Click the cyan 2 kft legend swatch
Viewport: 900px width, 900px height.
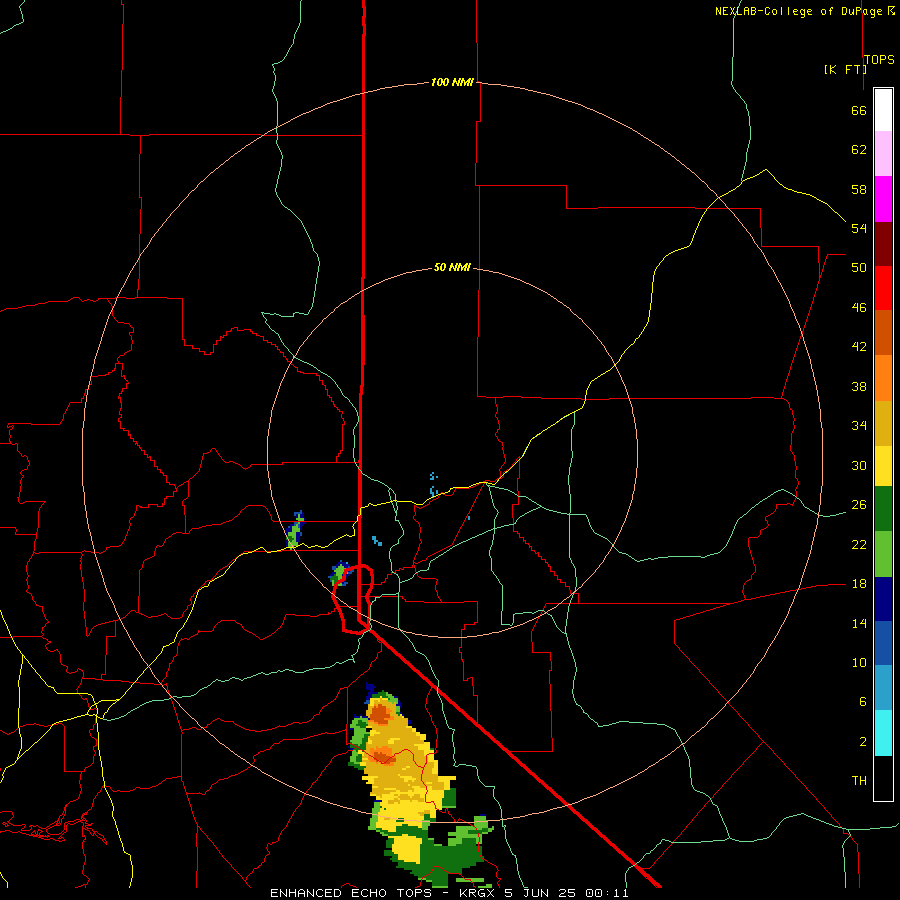pyautogui.click(x=883, y=734)
